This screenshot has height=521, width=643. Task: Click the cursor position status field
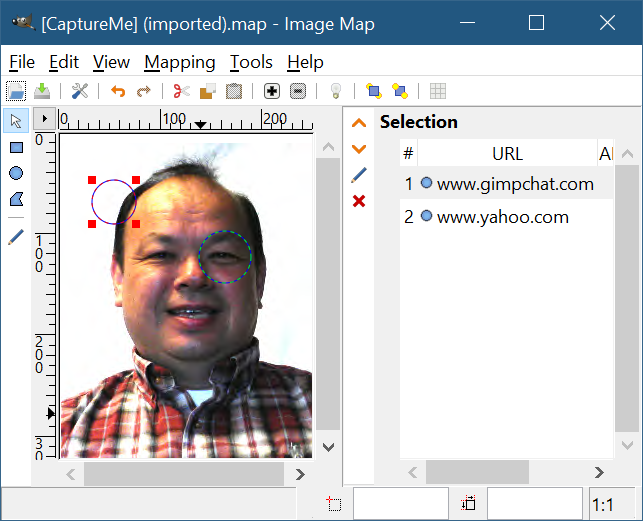pos(401,504)
